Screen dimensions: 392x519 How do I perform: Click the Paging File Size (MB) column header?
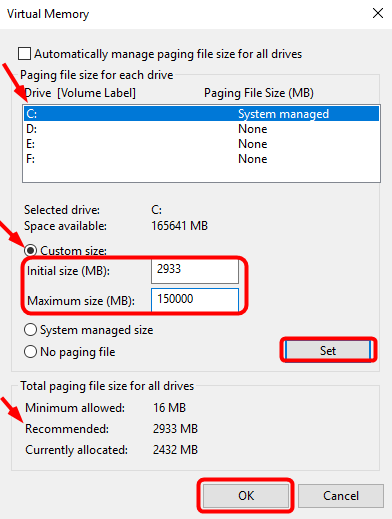click(259, 93)
